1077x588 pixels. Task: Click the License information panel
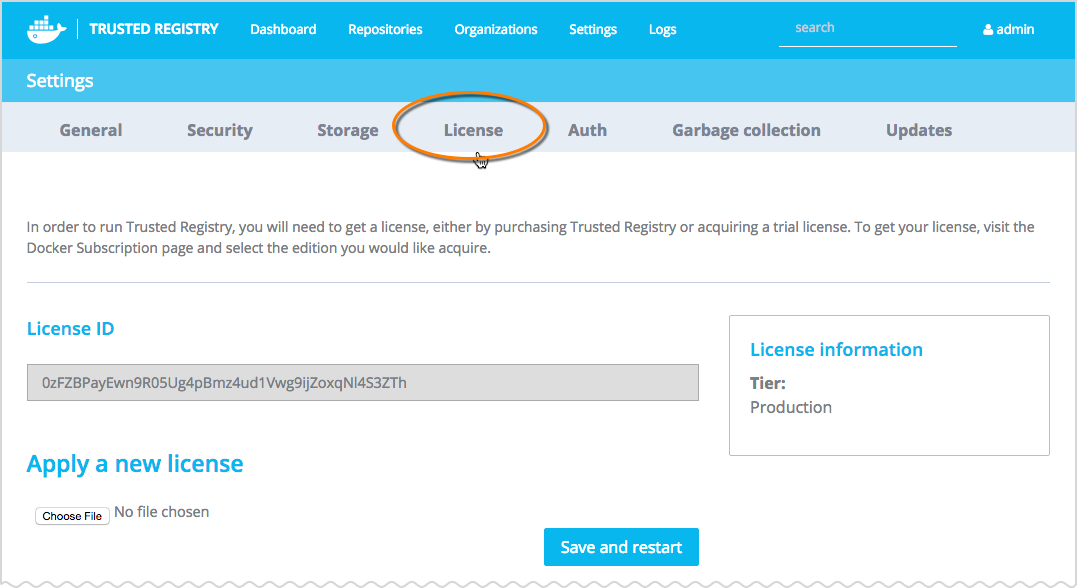(x=888, y=385)
